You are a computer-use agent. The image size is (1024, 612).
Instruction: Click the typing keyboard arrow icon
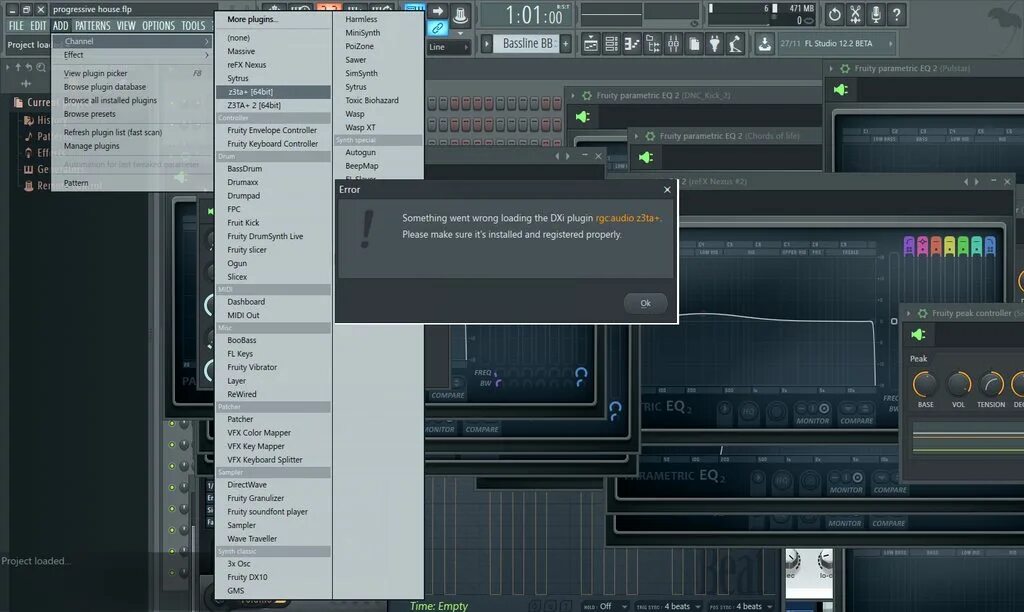pos(438,11)
